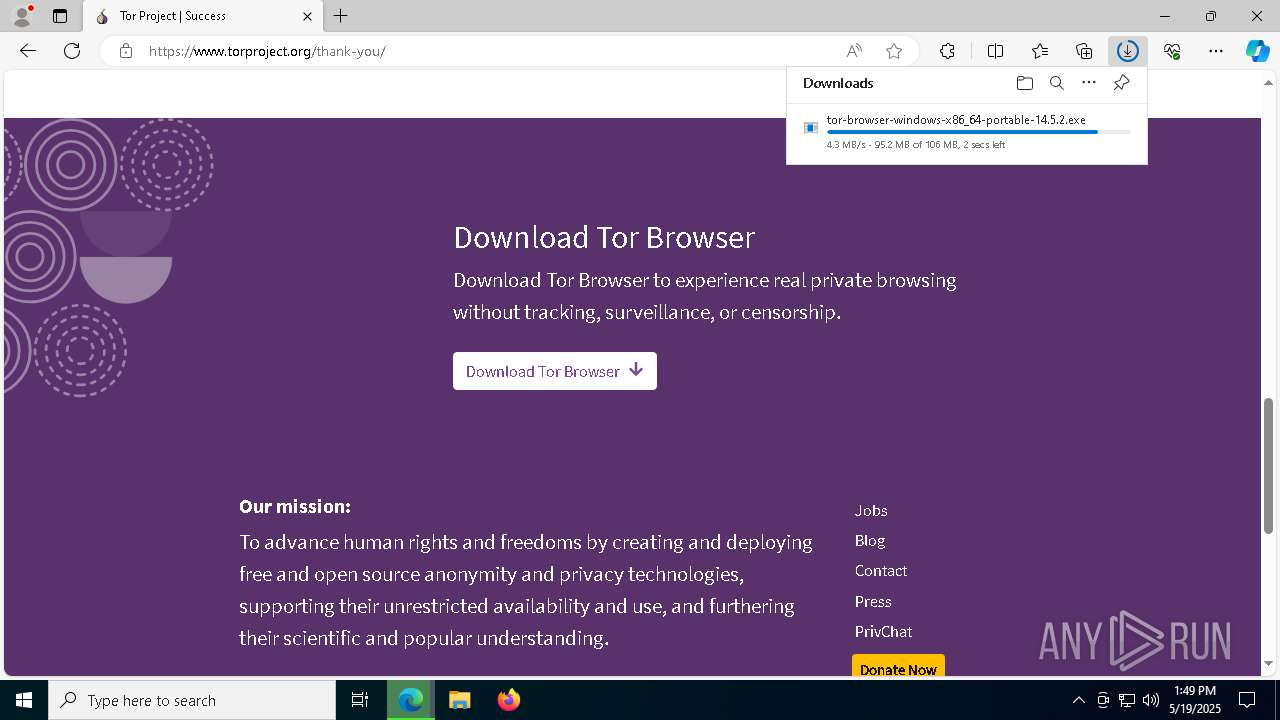Open the notification center
This screenshot has width=1280, height=720.
[x=1247, y=700]
